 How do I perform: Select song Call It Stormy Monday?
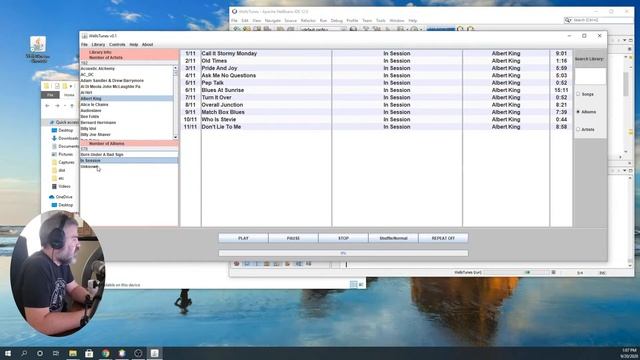(229, 53)
